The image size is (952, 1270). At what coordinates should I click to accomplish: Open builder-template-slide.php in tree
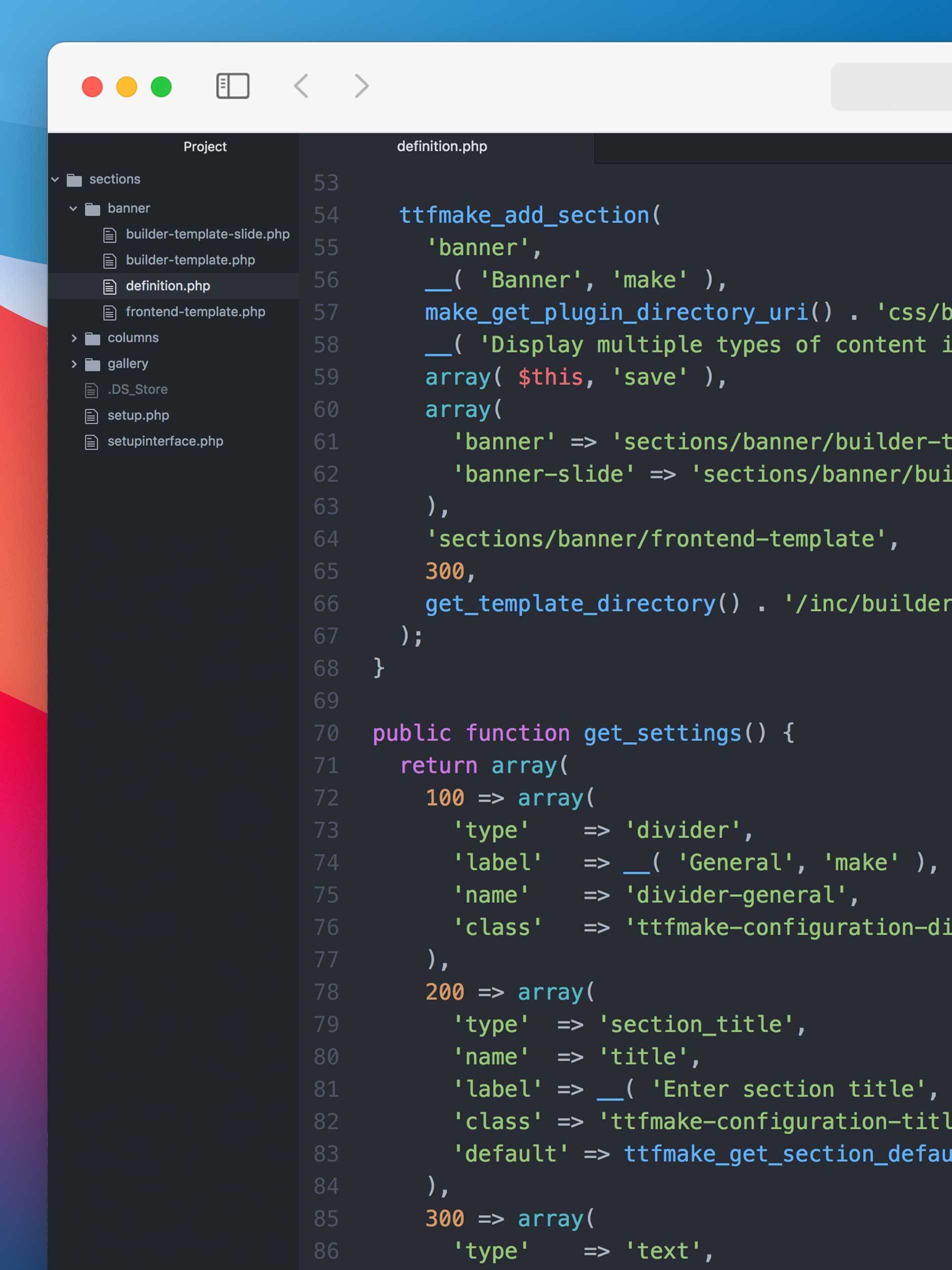click(x=207, y=234)
